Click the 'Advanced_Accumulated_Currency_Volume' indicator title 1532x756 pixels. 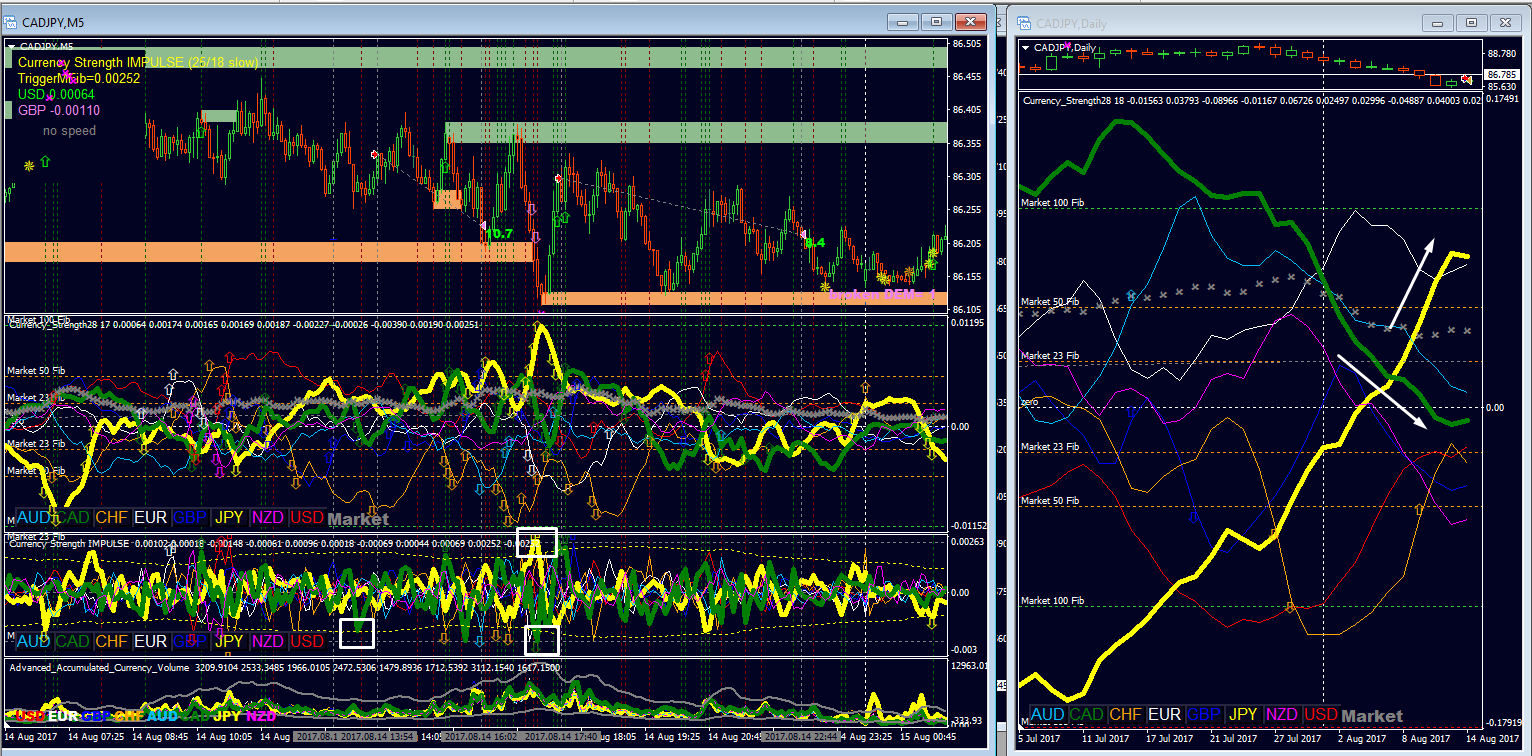pyautogui.click(x=98, y=666)
